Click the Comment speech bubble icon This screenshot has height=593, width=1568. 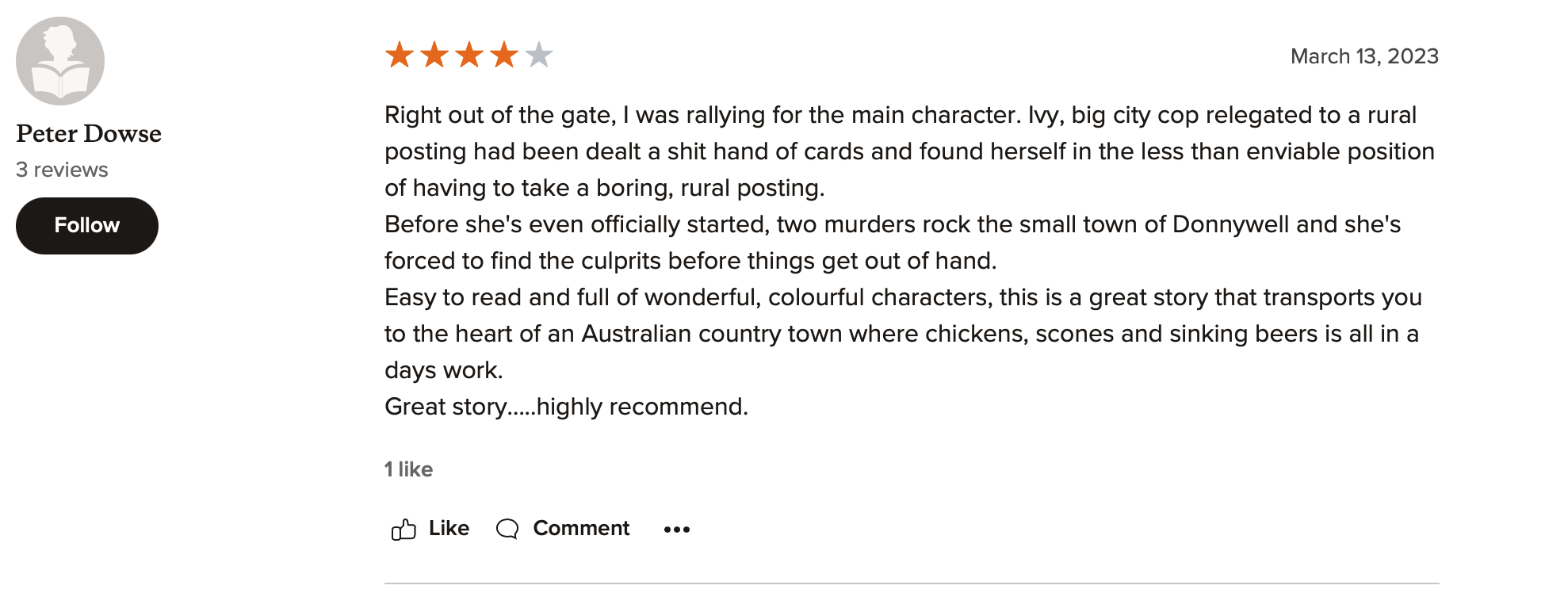coord(507,529)
